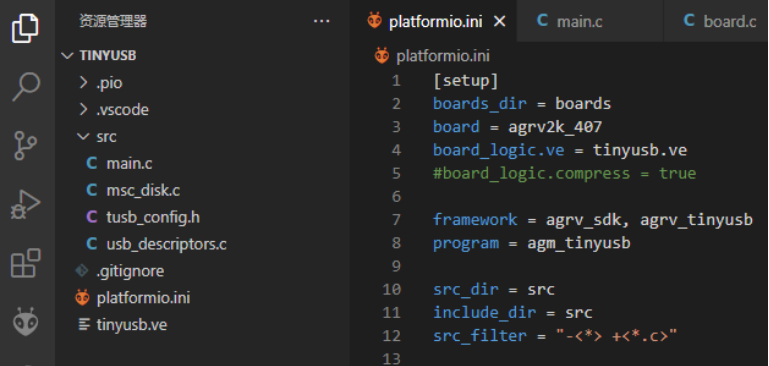769x366 pixels.
Task: Open the Extensions view icon
Action: click(26, 263)
